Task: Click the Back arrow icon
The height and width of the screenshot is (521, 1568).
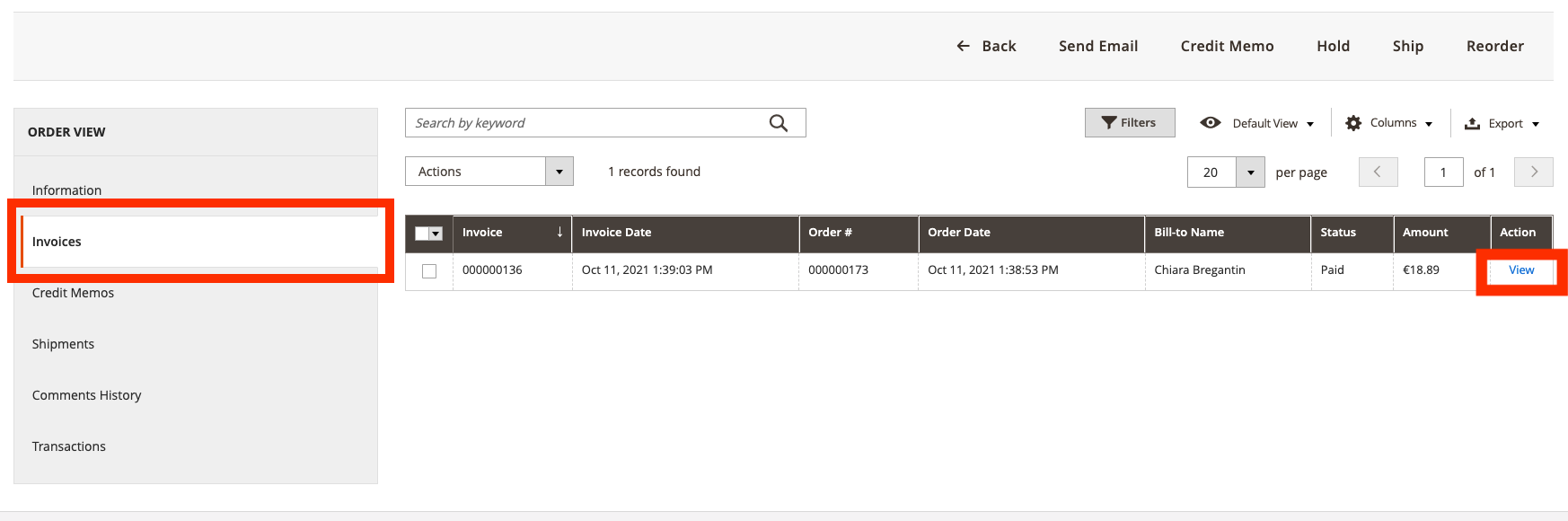Action: (x=963, y=46)
